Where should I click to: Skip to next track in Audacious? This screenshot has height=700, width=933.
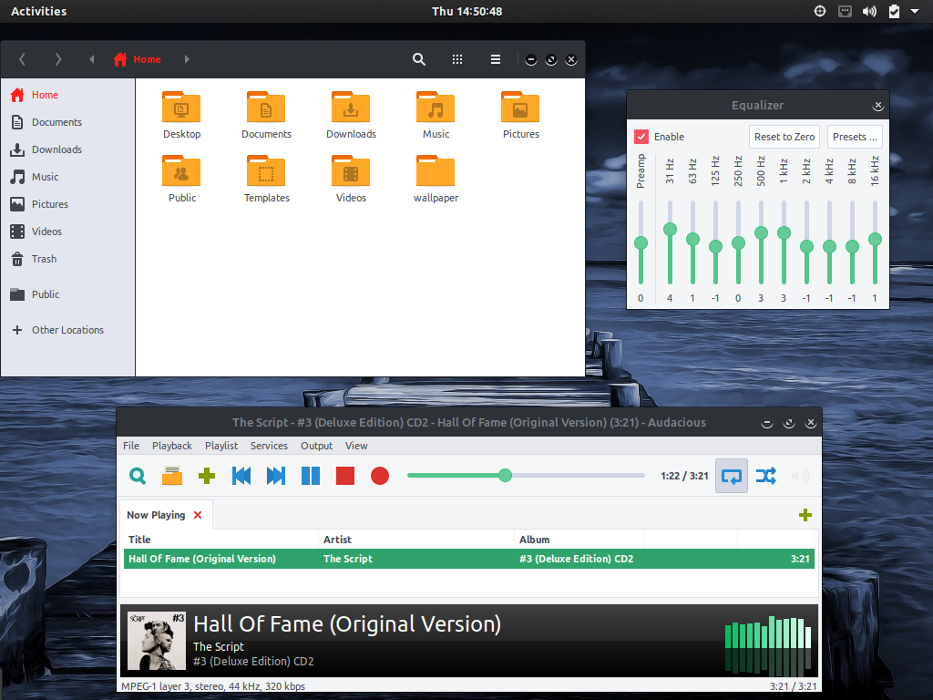click(x=275, y=476)
